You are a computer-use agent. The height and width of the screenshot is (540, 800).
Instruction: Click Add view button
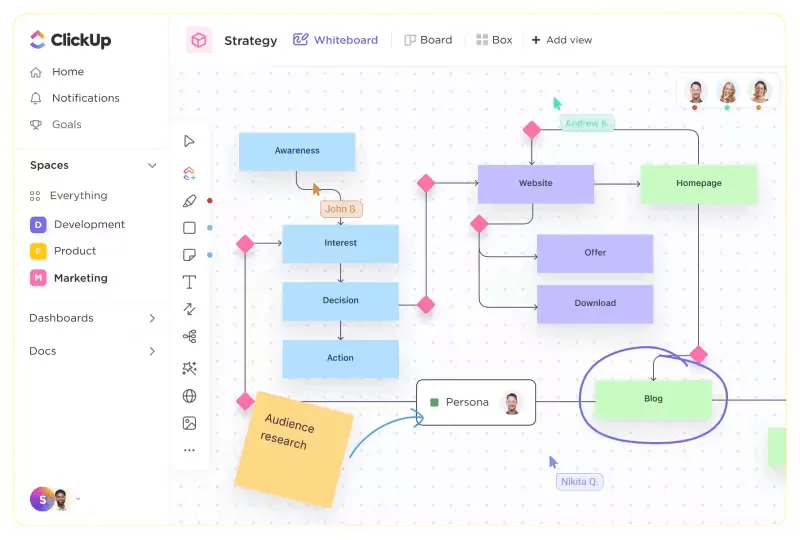(x=562, y=40)
